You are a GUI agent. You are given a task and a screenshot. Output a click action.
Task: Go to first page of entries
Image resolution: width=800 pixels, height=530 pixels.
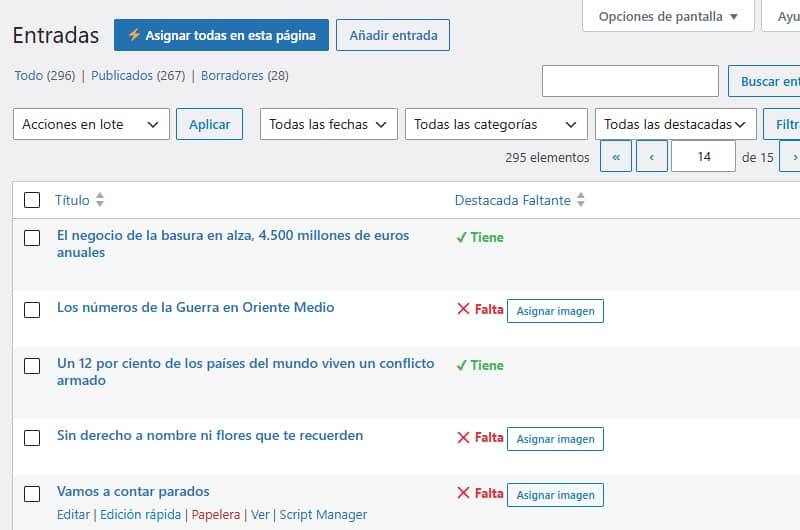click(616, 157)
